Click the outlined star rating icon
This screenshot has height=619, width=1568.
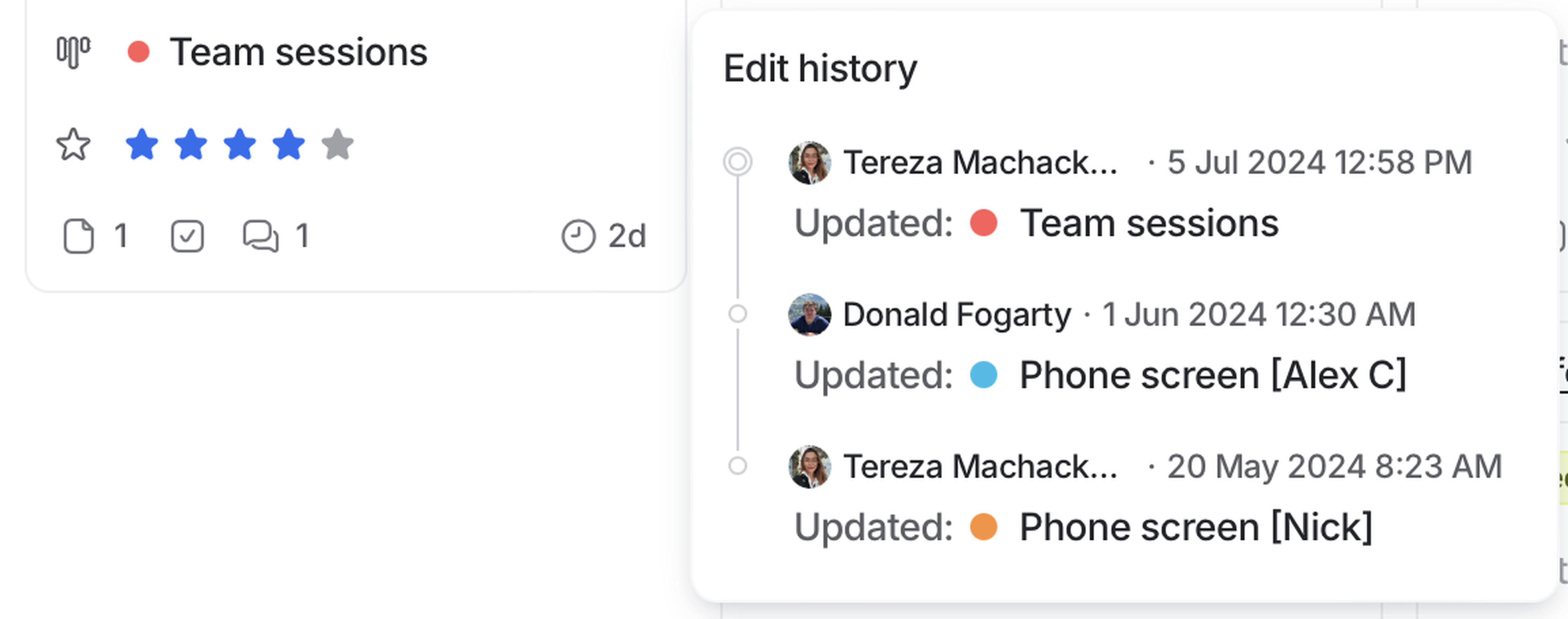[x=73, y=145]
